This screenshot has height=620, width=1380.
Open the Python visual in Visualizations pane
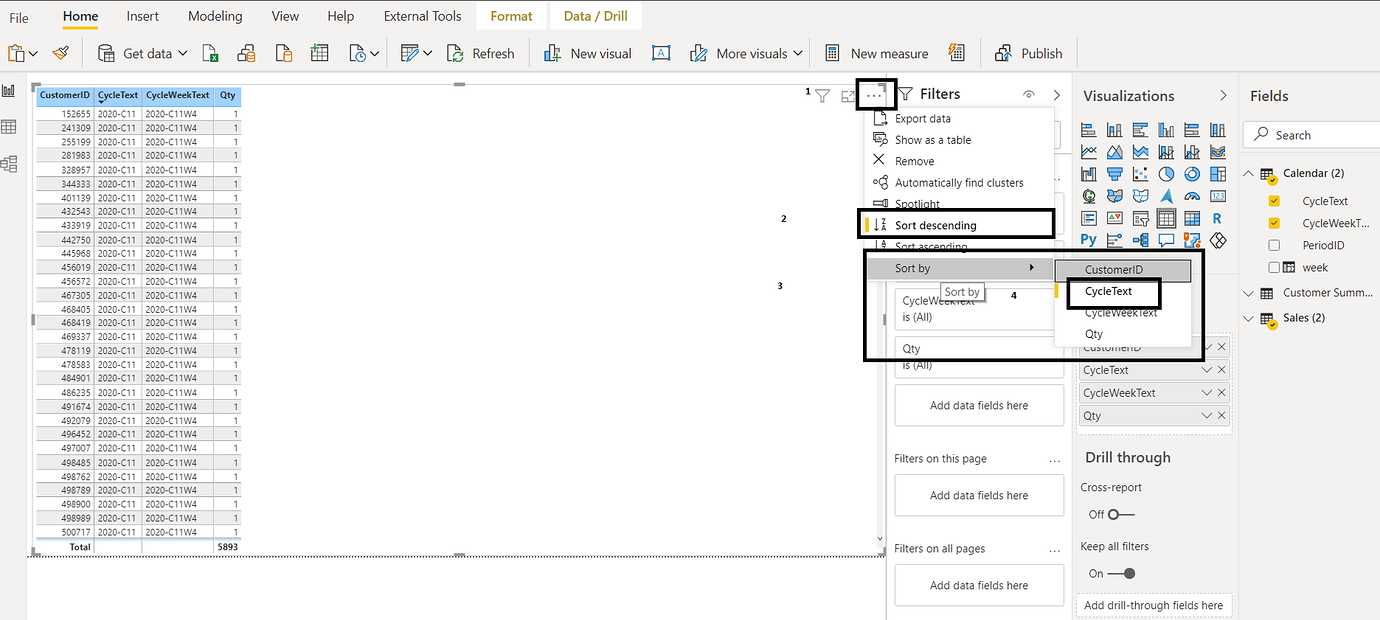1088,240
